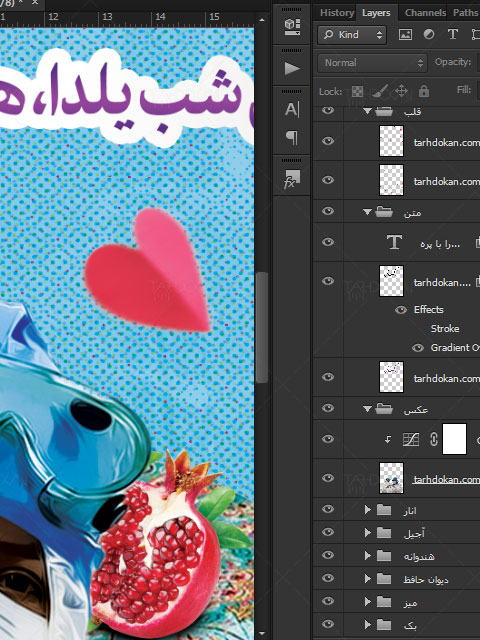The width and height of the screenshot is (480, 640).
Task: Select the Stroke effect entry
Action: [x=445, y=329]
